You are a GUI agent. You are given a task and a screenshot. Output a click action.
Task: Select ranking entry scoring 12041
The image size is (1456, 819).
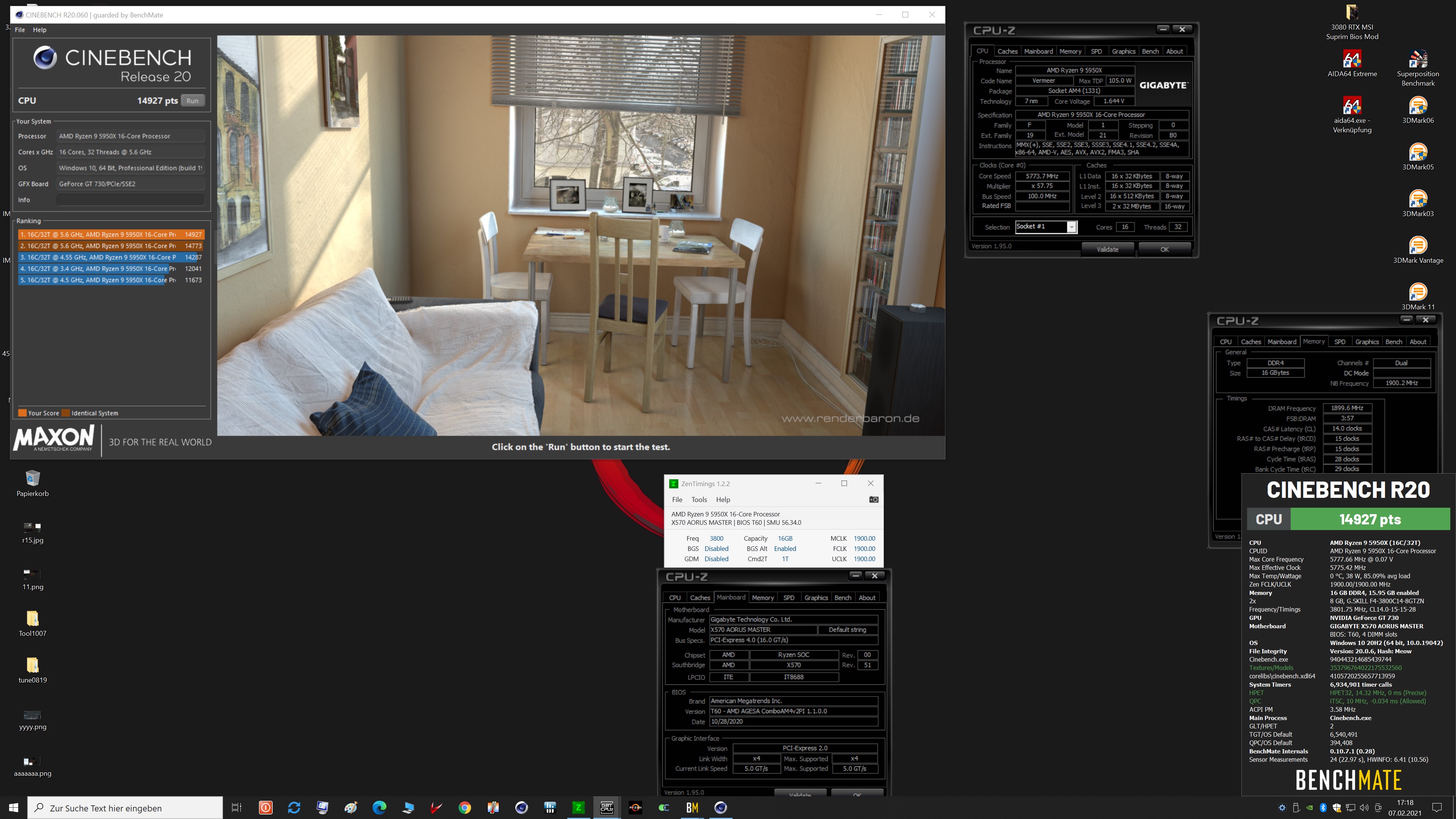coord(111,268)
